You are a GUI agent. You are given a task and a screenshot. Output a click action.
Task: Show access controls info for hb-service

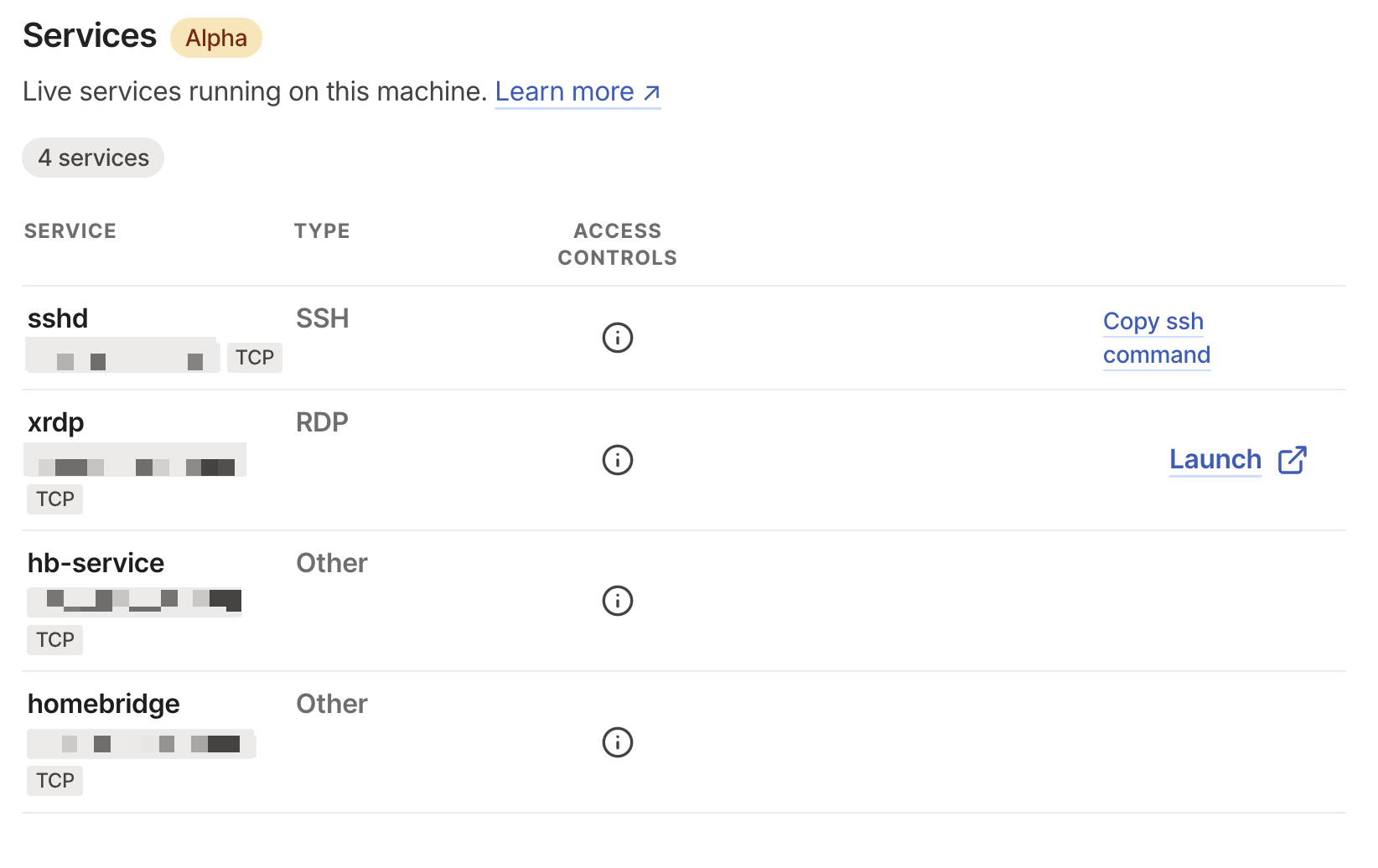click(618, 601)
